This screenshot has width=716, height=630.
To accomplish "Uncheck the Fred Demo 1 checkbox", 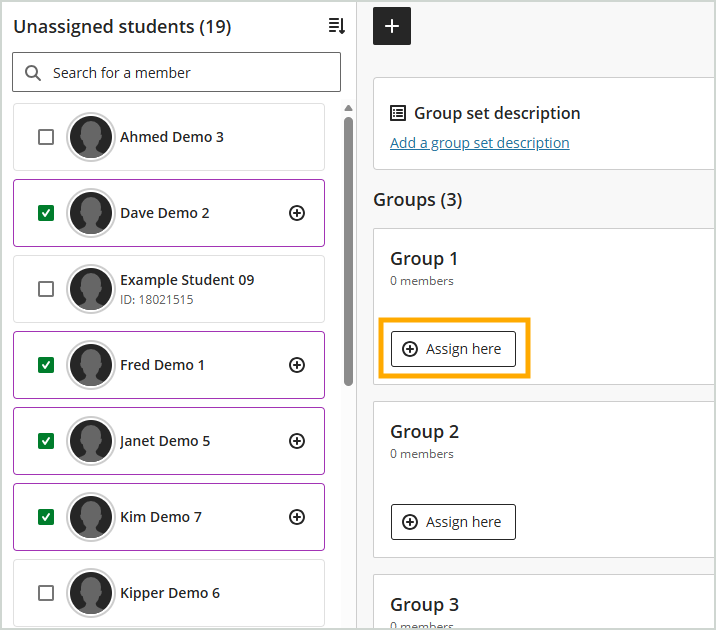I will [46, 365].
